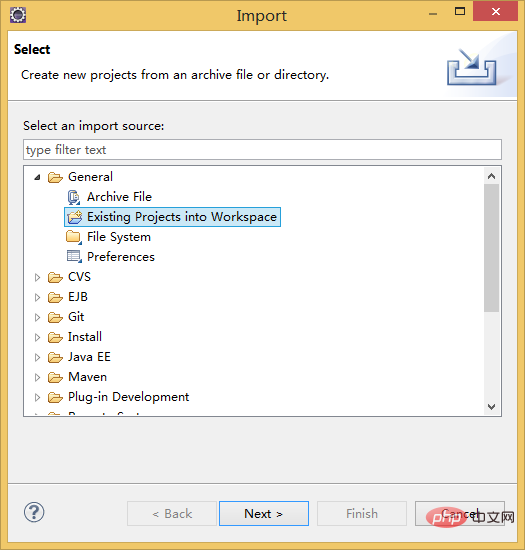Open the help question mark icon
This screenshot has height=550, width=525.
[34, 512]
